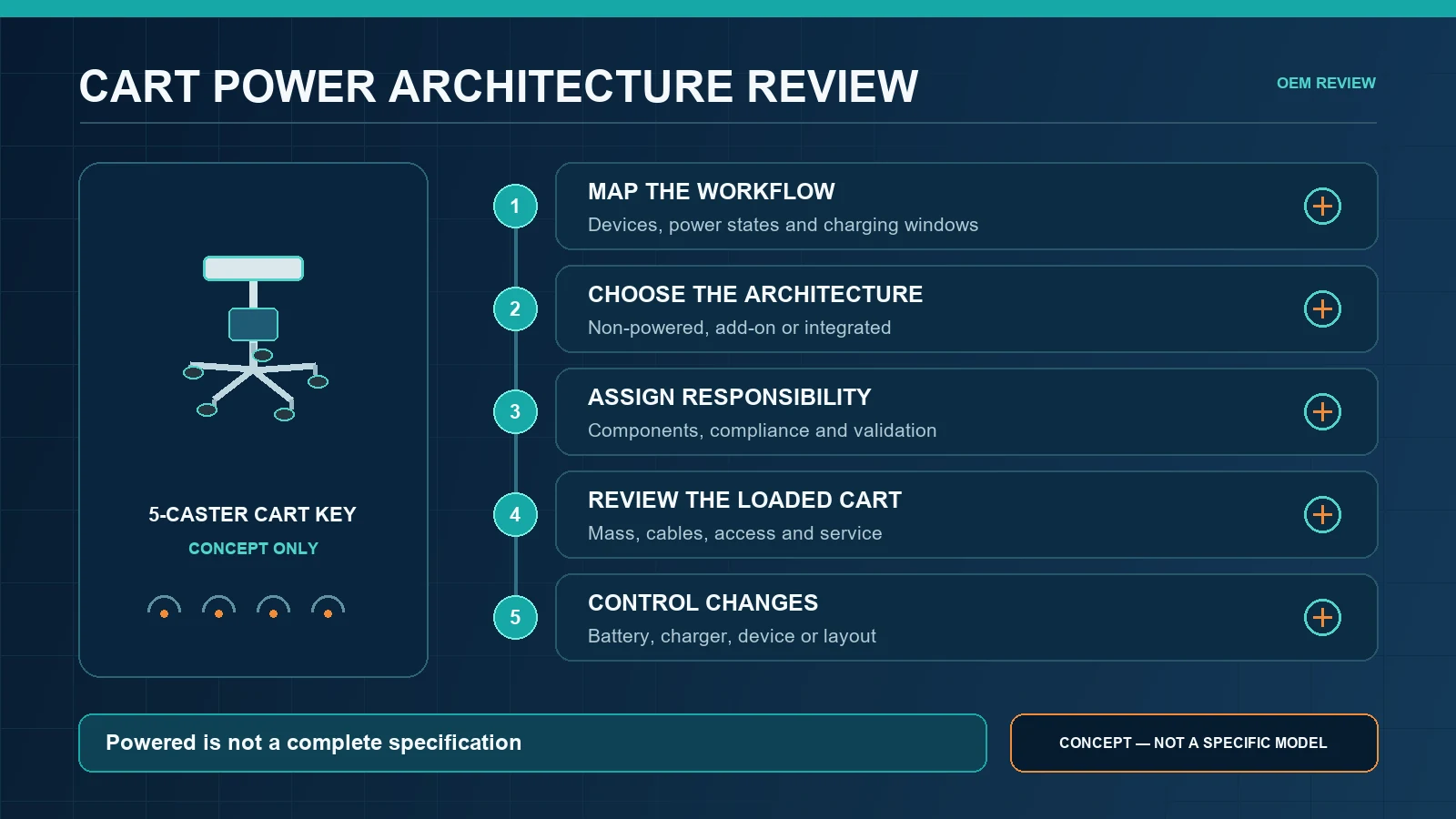Viewport: 1456px width, 819px height.
Task: Expand Review the Loaded Cart plus icon
Action: coord(1322,515)
